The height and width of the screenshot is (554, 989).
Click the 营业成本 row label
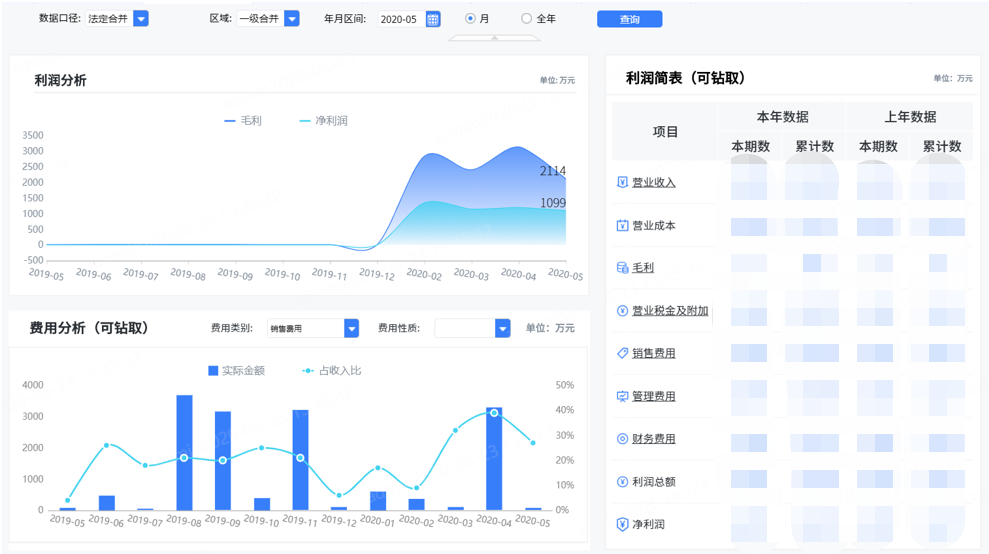[x=653, y=225]
